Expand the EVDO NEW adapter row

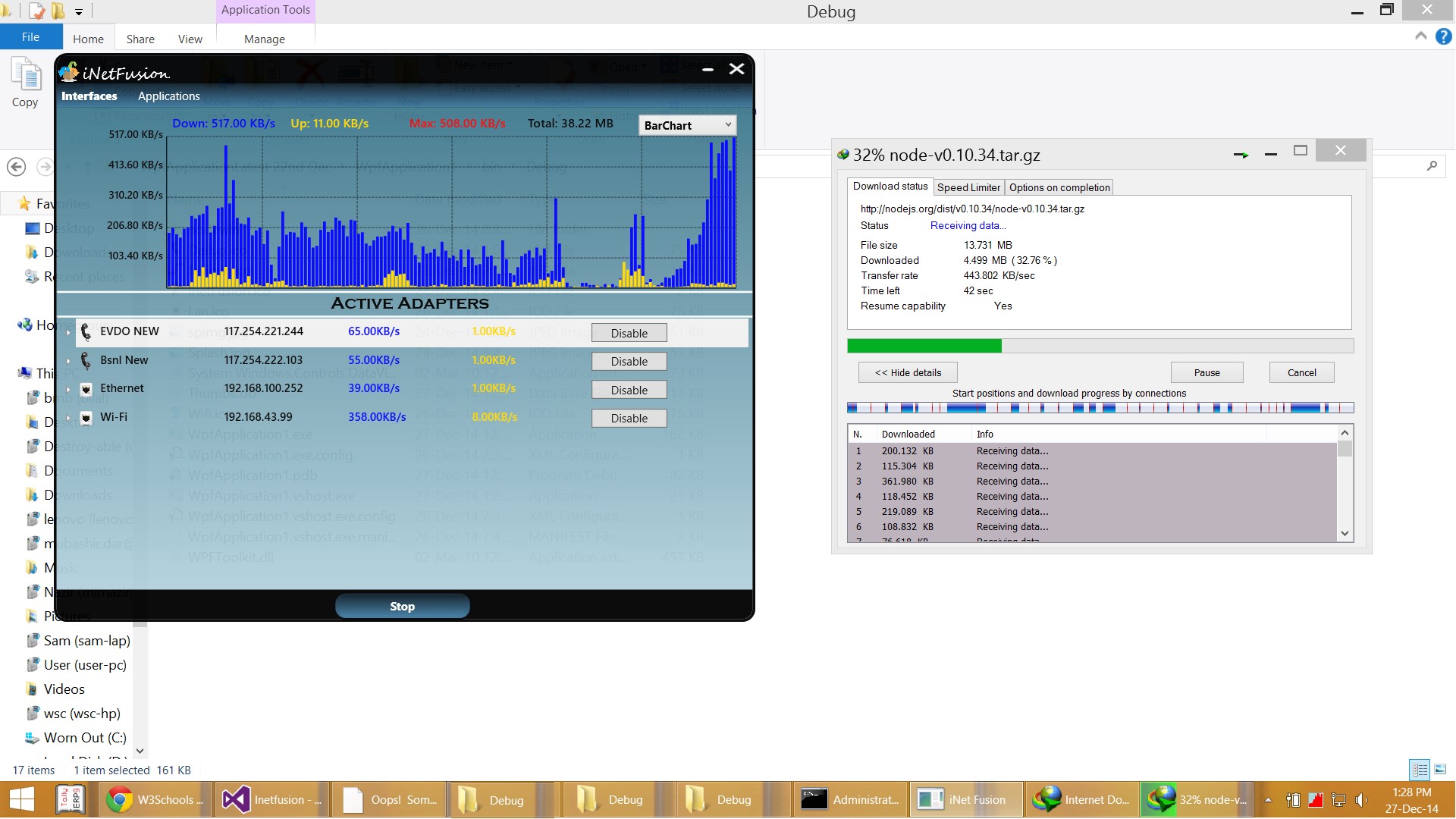[x=68, y=332]
